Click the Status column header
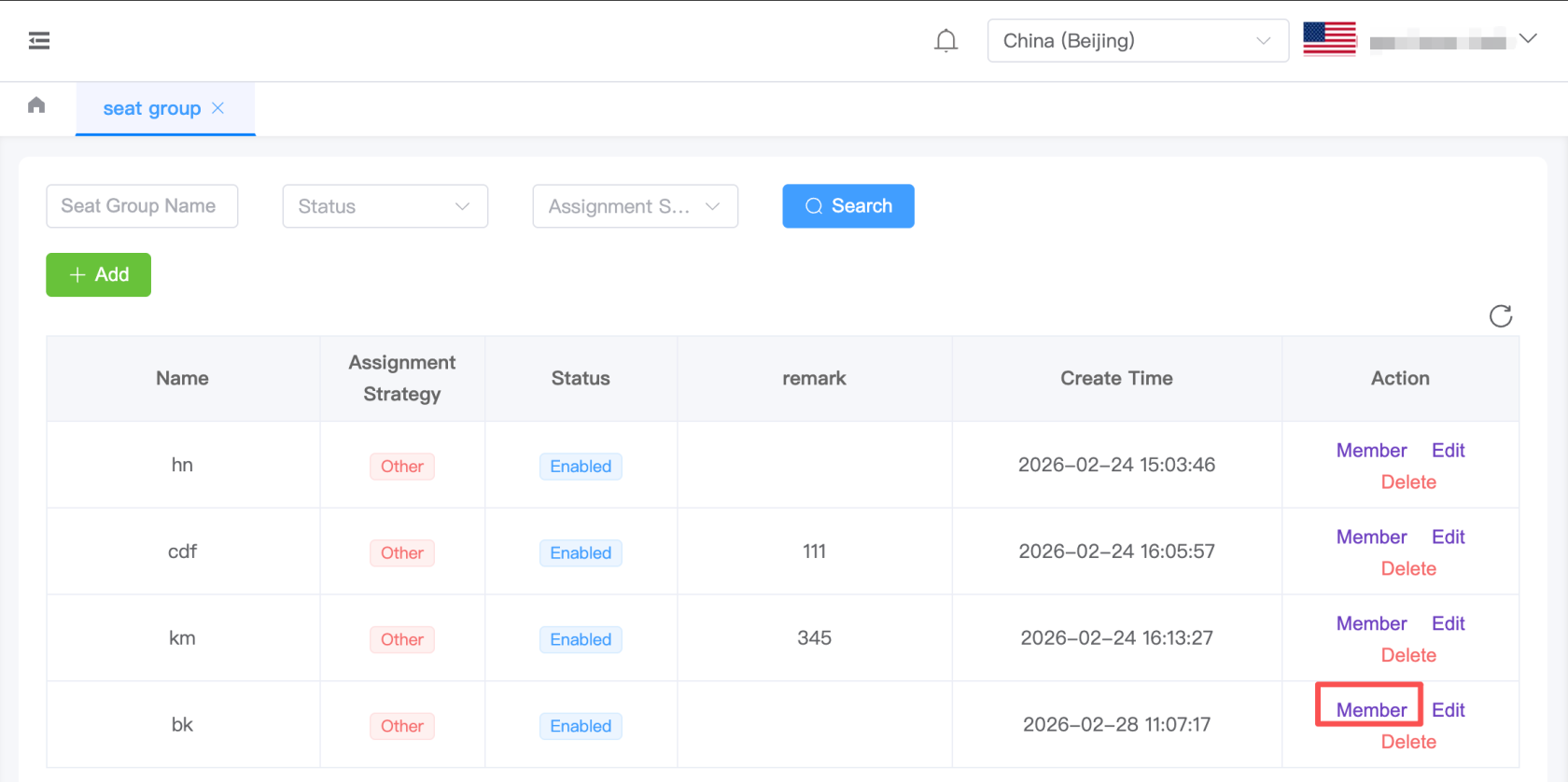 pyautogui.click(x=581, y=378)
